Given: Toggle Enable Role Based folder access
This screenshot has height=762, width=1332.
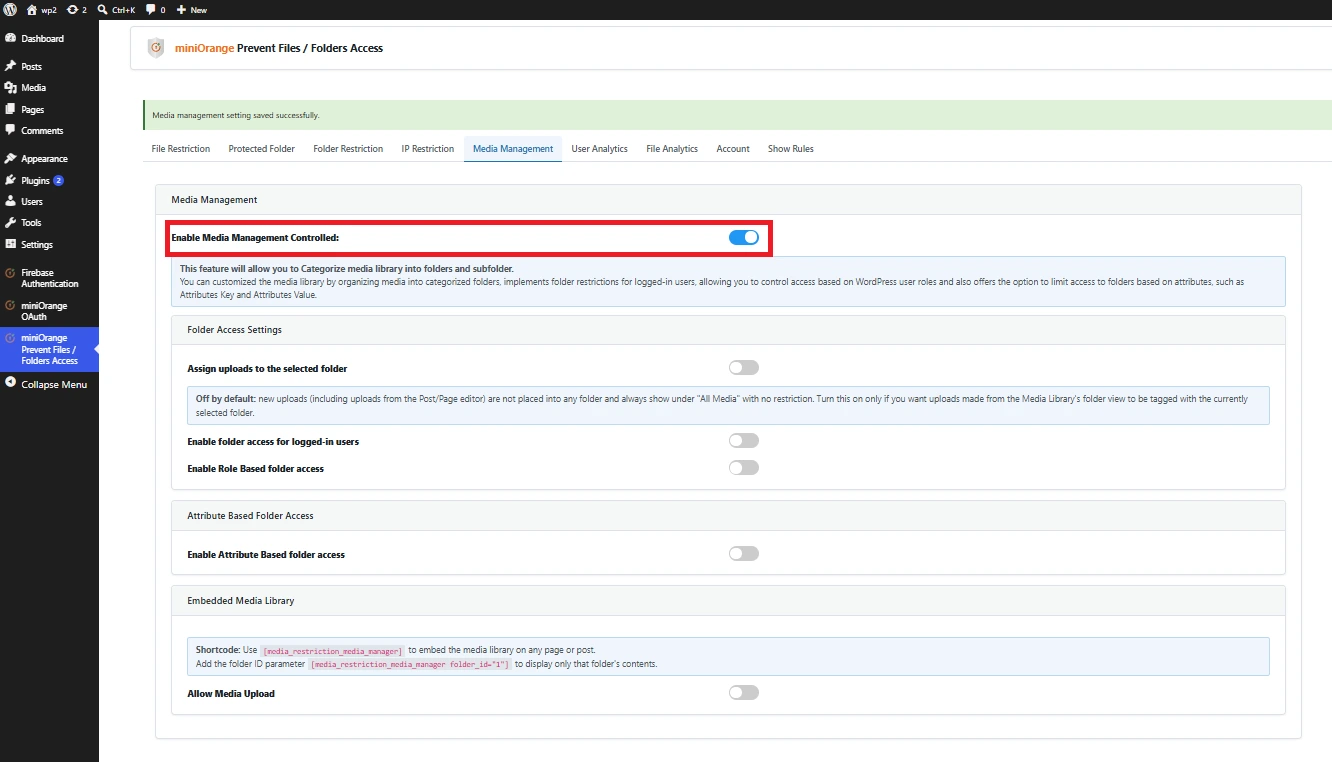Looking at the screenshot, I should (x=744, y=468).
